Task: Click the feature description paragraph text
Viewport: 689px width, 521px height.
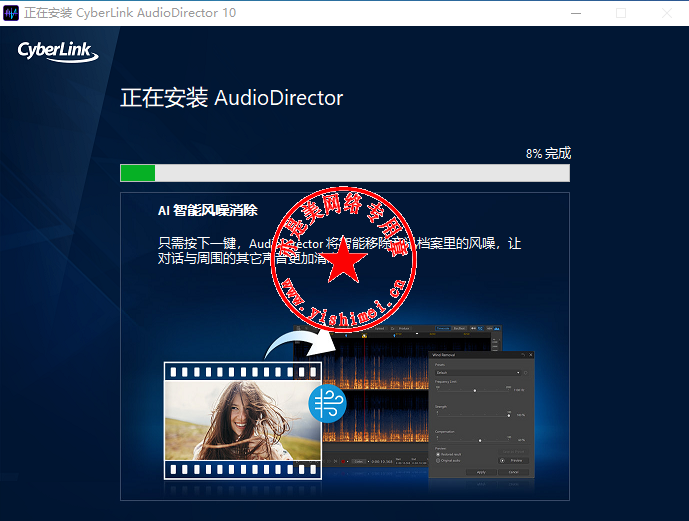Action: [339, 251]
